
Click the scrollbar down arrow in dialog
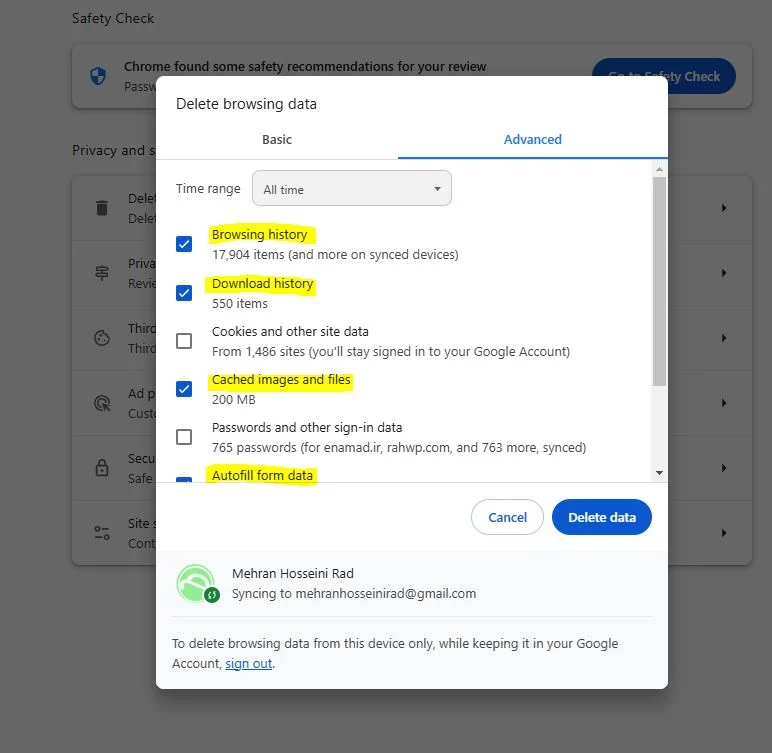click(x=659, y=472)
